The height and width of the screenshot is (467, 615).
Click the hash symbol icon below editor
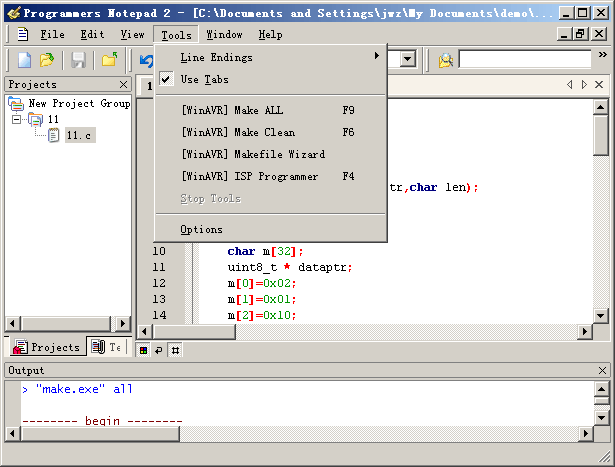(174, 350)
